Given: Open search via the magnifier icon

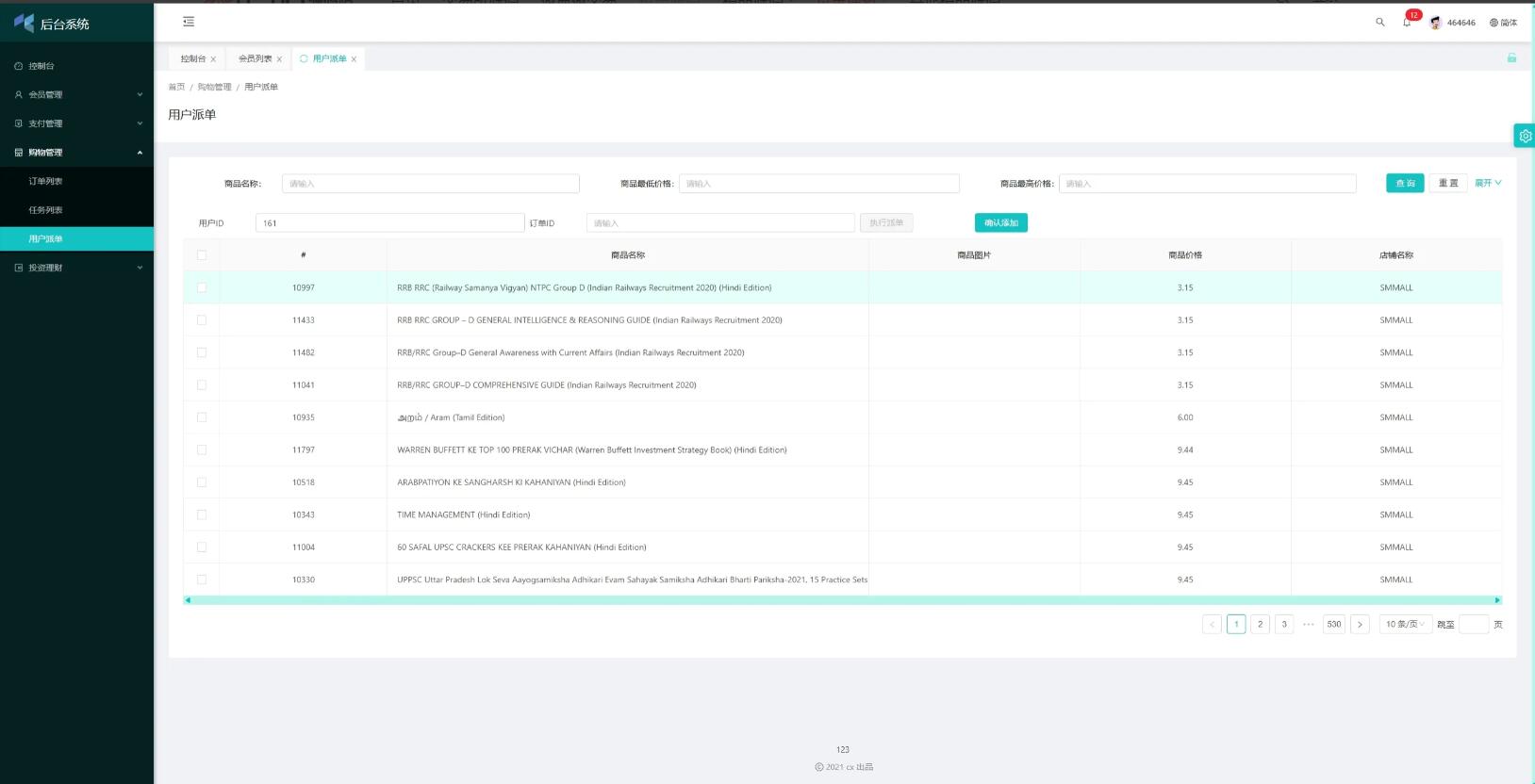Looking at the screenshot, I should (1380, 23).
